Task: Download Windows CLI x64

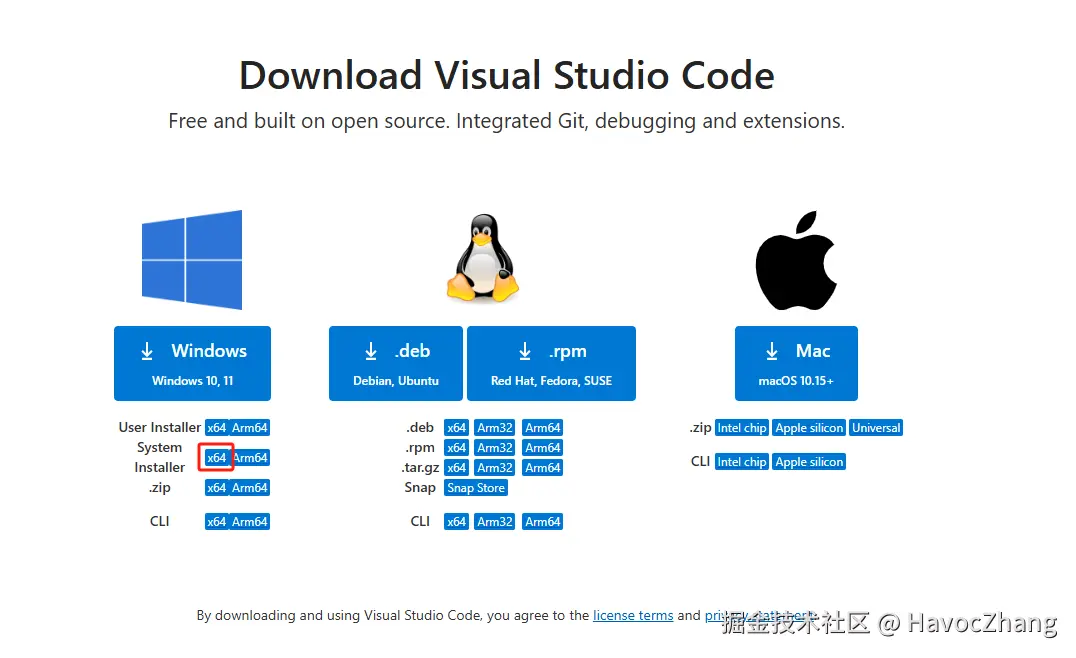Action: (216, 521)
